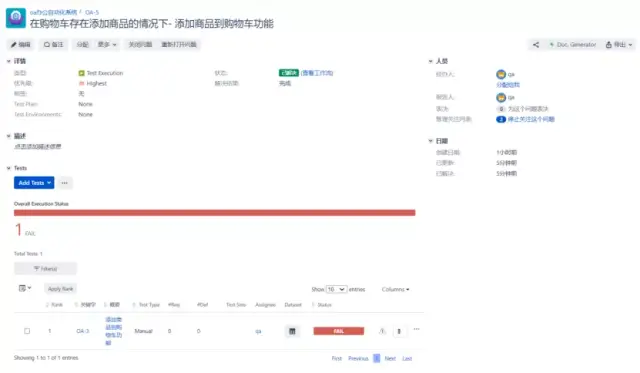
Task: Click the pencil Edit button
Action: (20, 44)
